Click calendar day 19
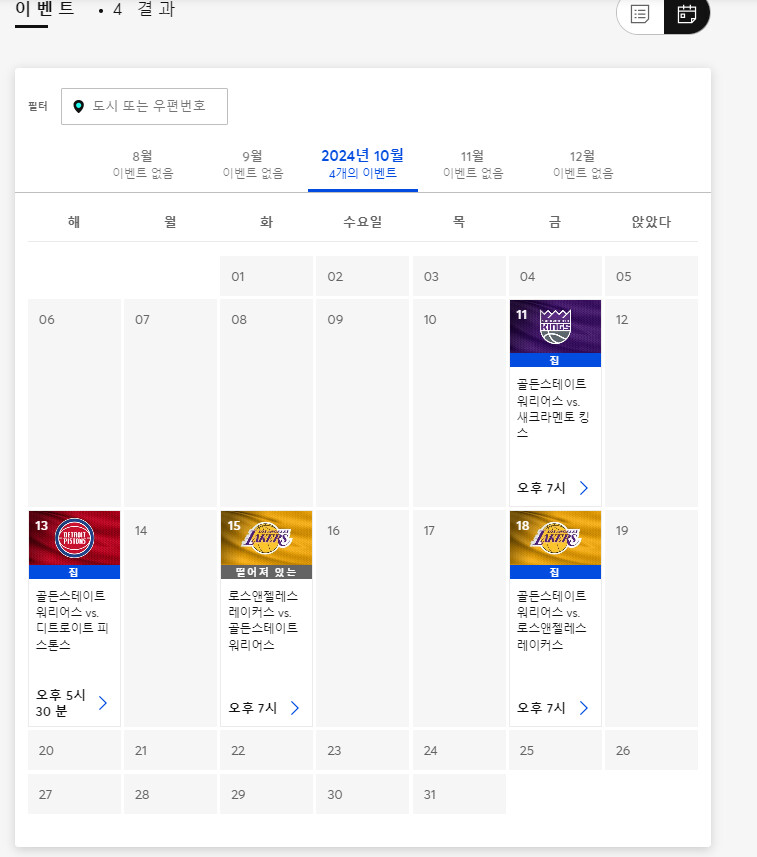The height and width of the screenshot is (857, 757). (652, 619)
